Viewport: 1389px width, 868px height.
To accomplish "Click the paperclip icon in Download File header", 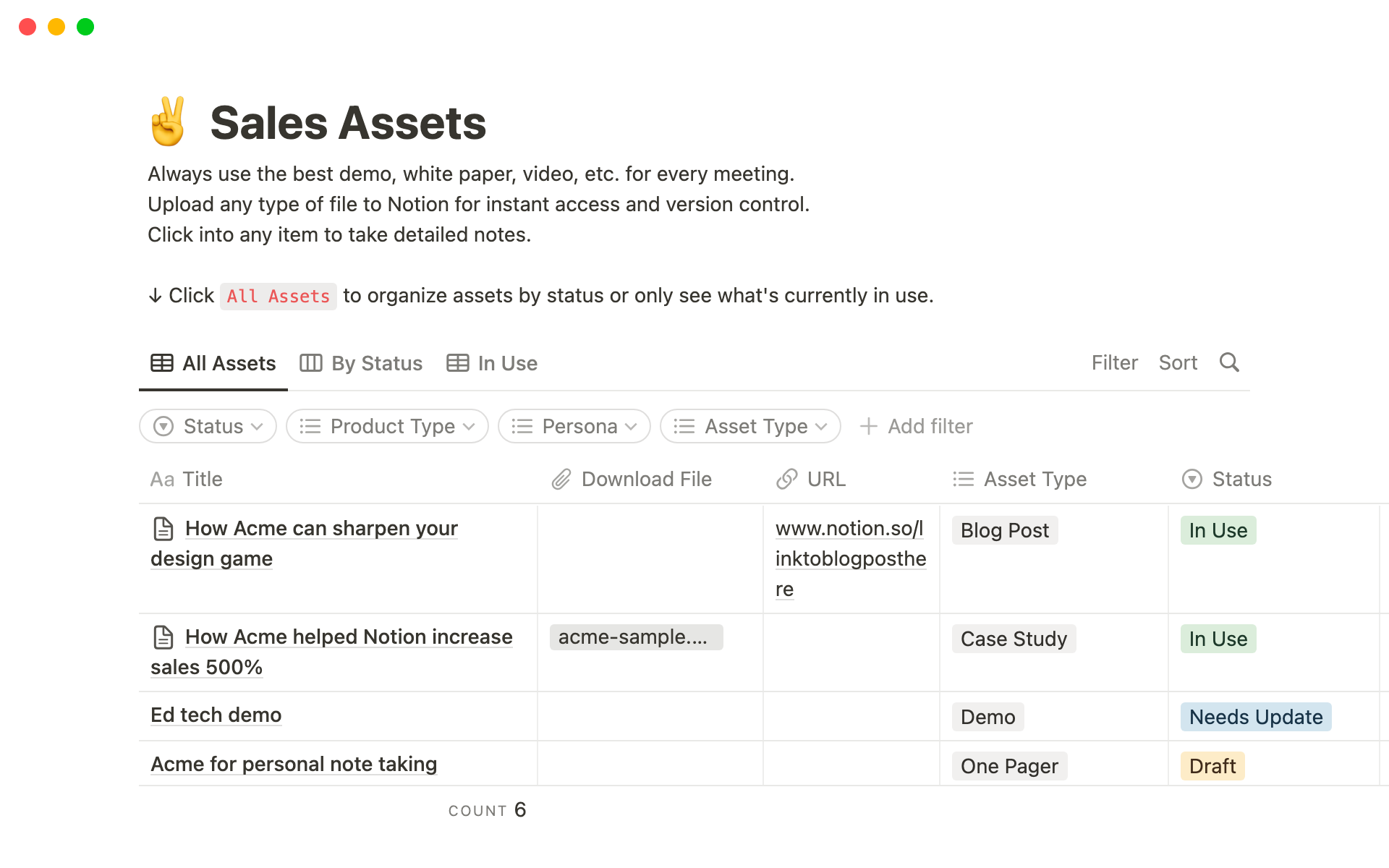I will click(x=561, y=479).
